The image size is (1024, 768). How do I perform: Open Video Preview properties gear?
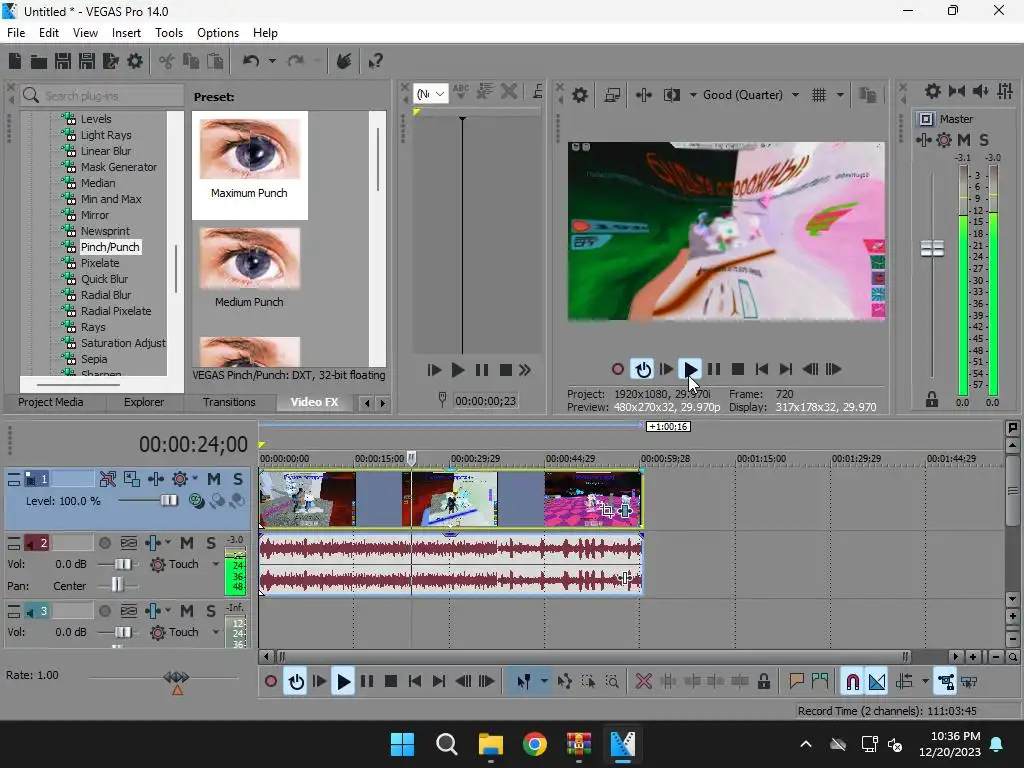[580, 95]
